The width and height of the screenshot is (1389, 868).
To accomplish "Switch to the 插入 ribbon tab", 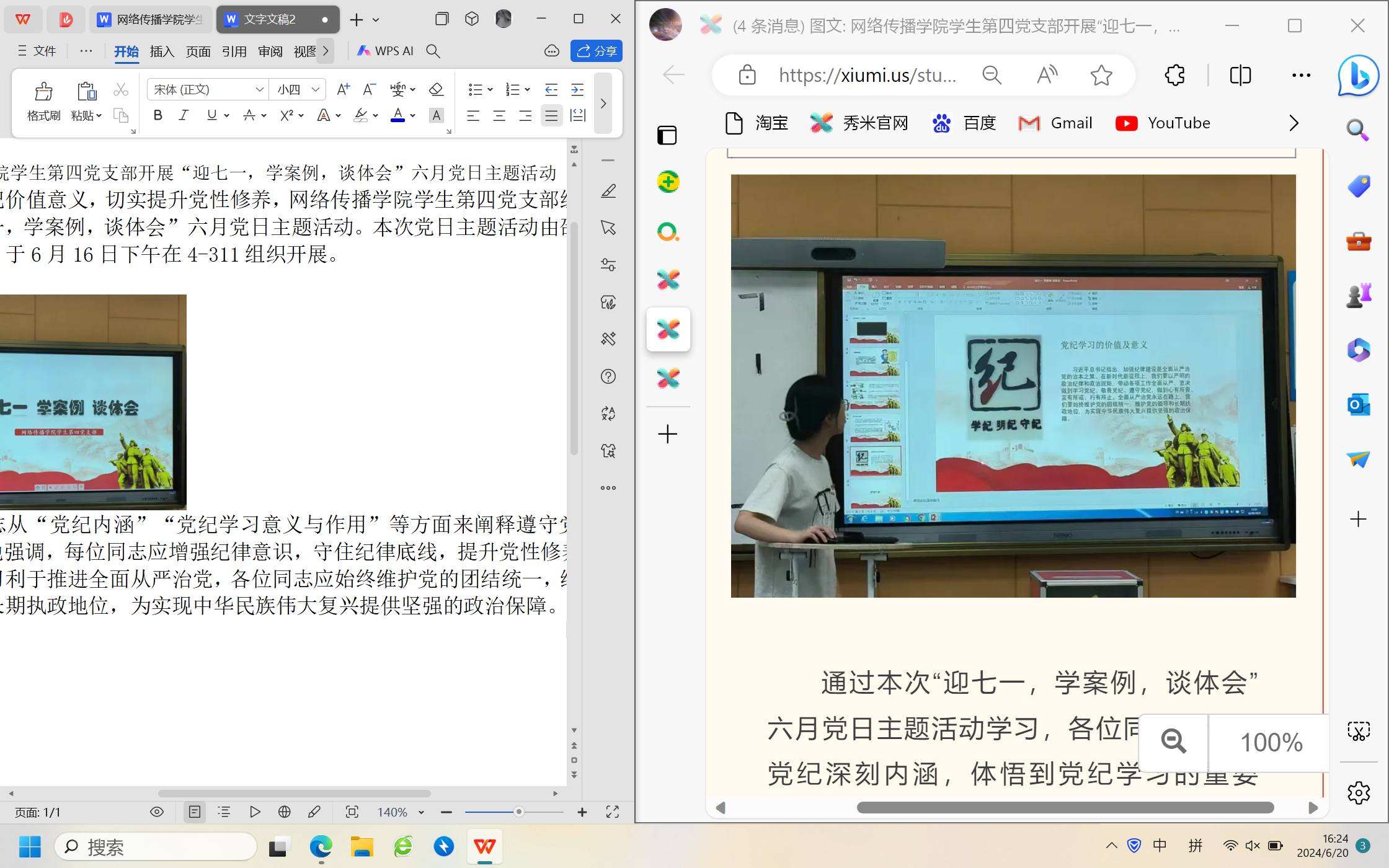I will [x=162, y=51].
